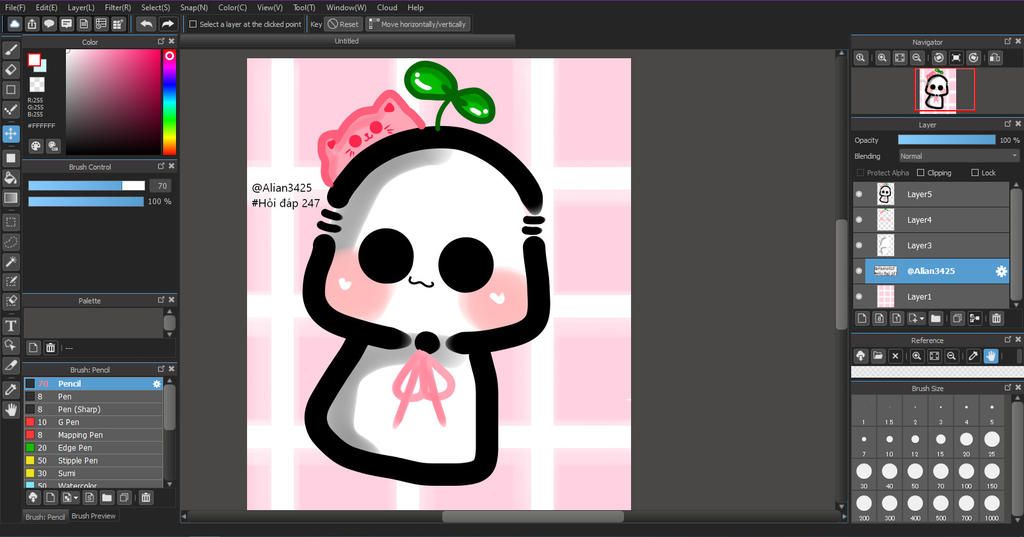Switch to Brush Preview tab
Viewport: 1024px width, 537px height.
[93, 516]
